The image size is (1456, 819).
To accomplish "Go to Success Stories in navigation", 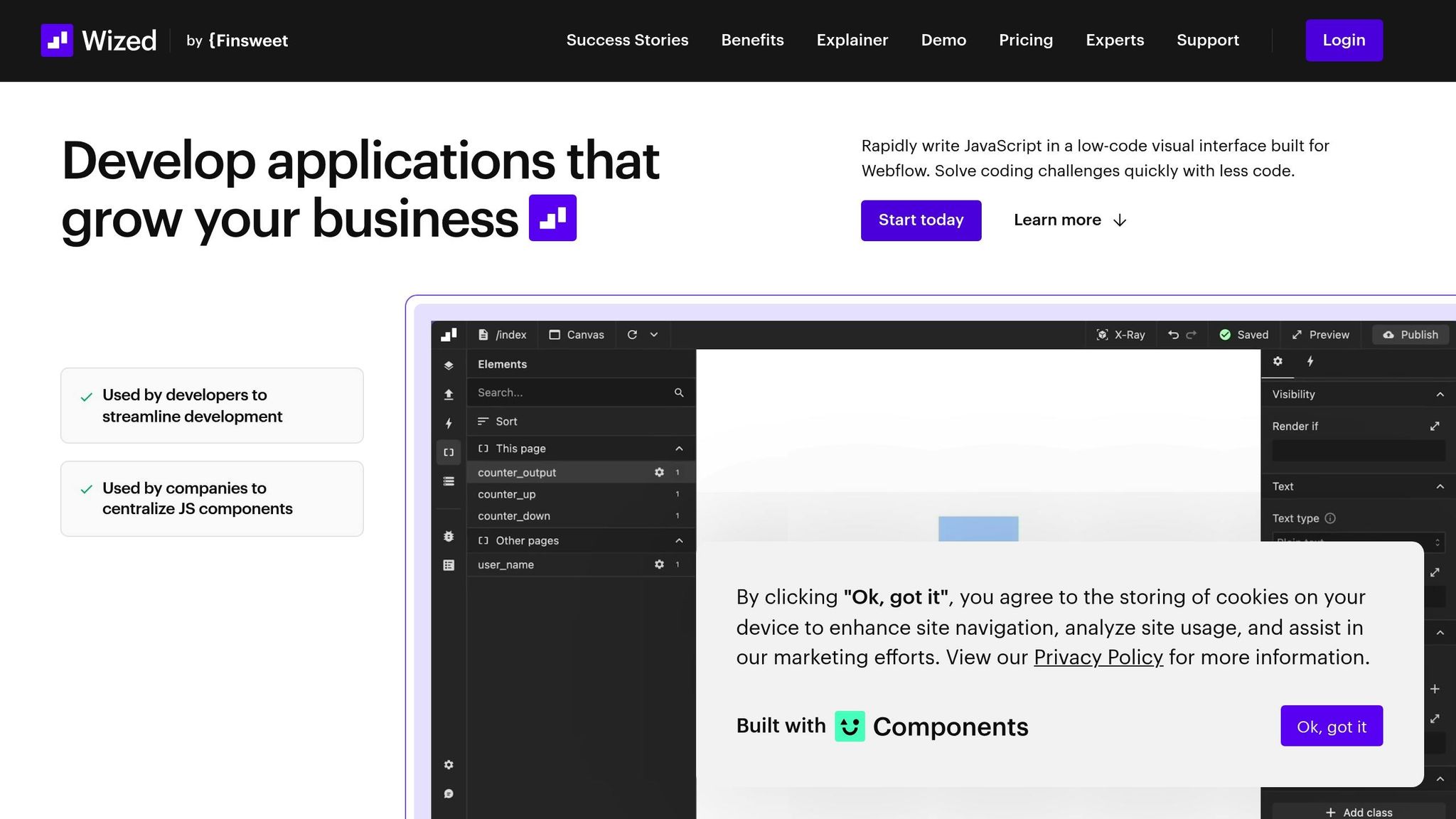I will [627, 41].
